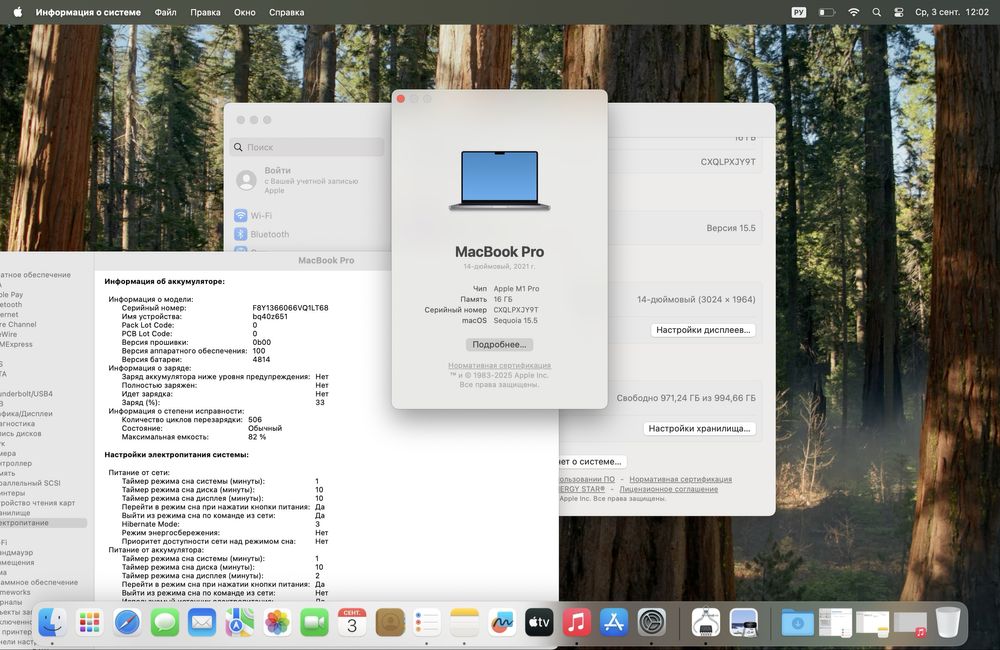Open the Справка menu
The height and width of the screenshot is (650, 1000).
point(286,12)
